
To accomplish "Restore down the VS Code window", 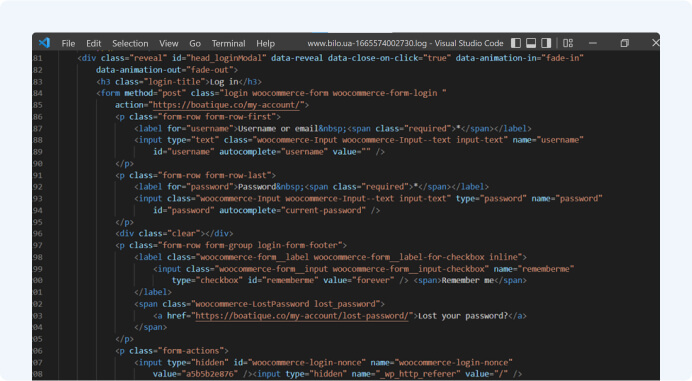I will [624, 43].
